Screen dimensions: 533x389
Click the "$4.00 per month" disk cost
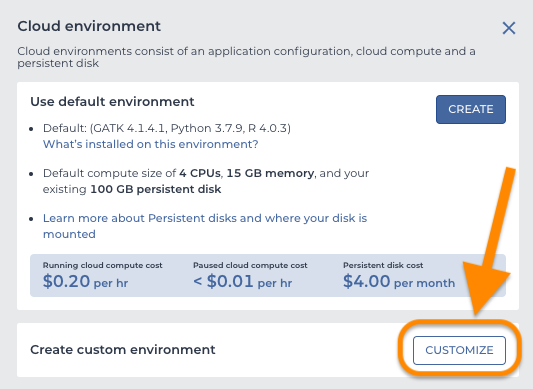pyautogui.click(x=399, y=282)
